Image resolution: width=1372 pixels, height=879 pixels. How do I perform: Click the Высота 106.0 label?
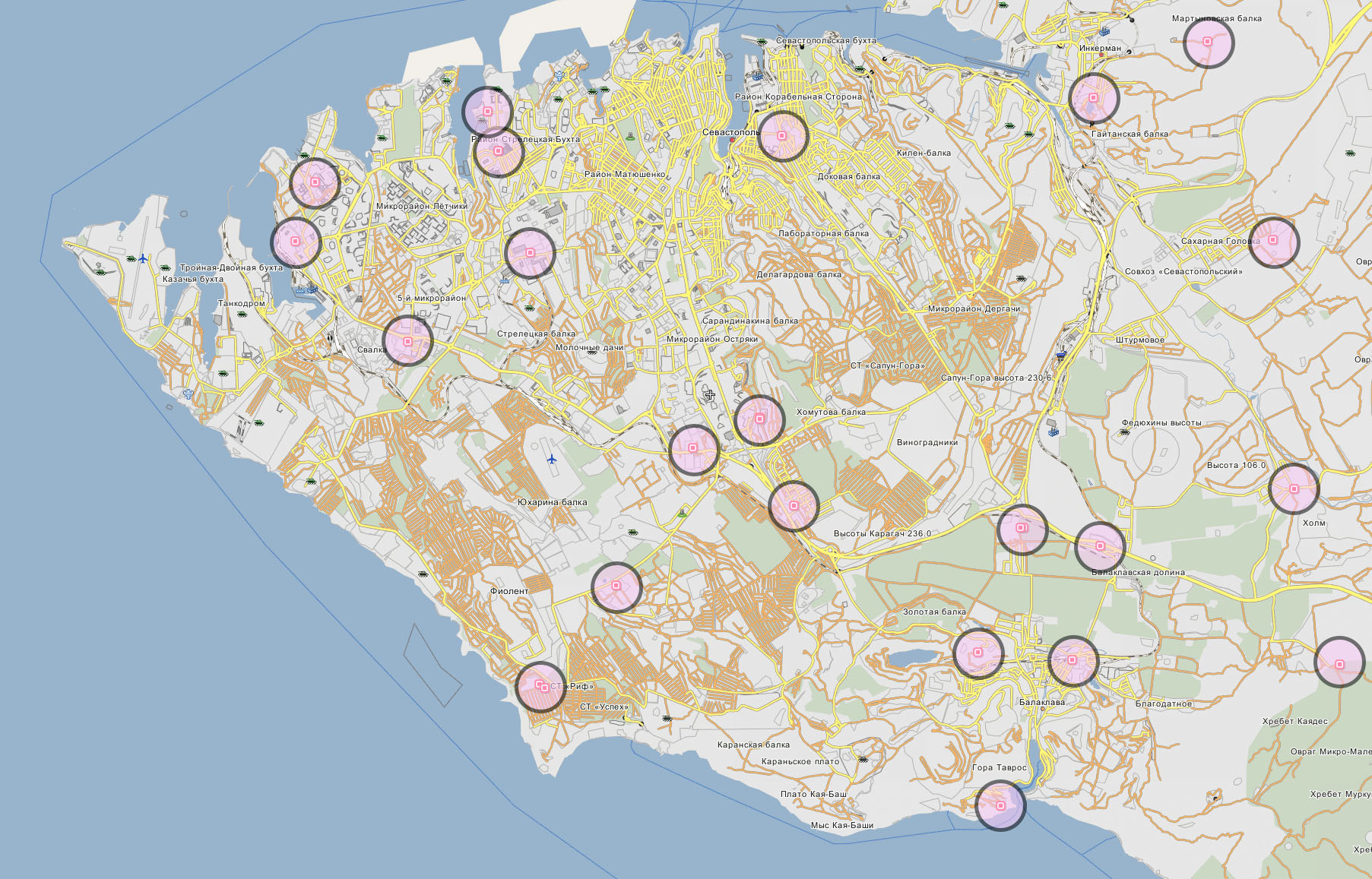point(1236,465)
